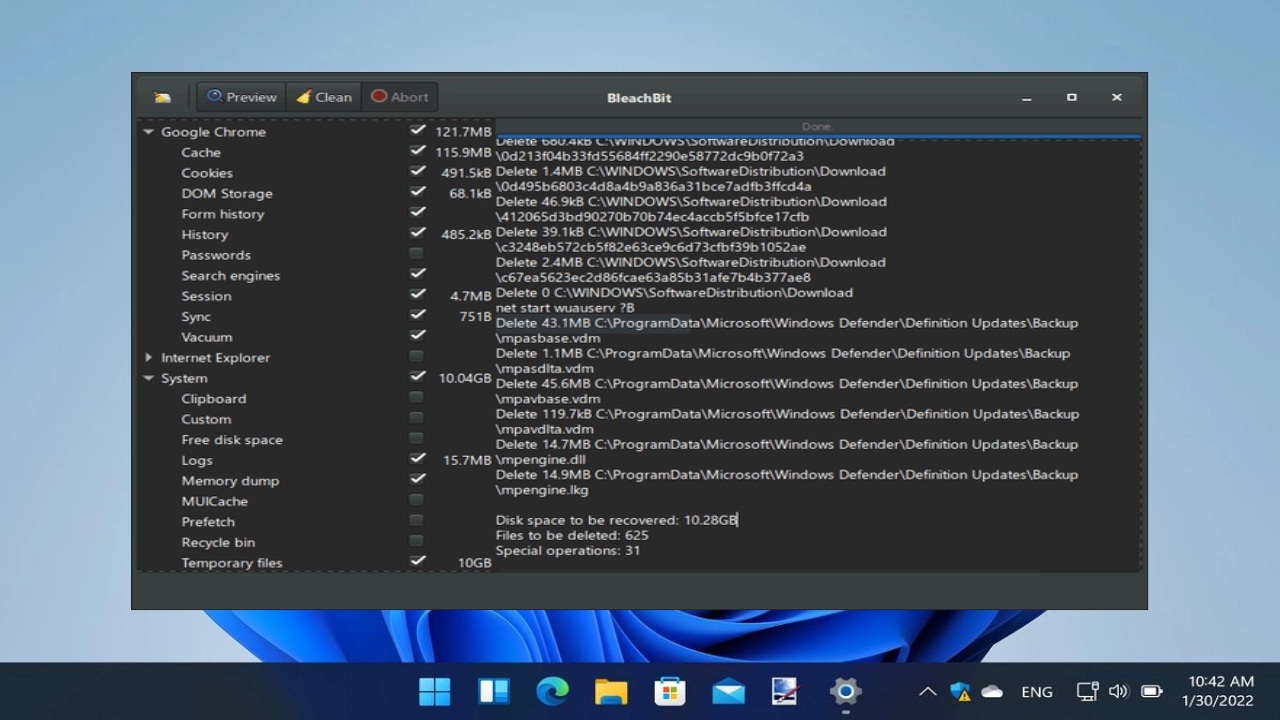The image size is (1280, 720).
Task: Select the Search engines item
Action: coord(231,275)
